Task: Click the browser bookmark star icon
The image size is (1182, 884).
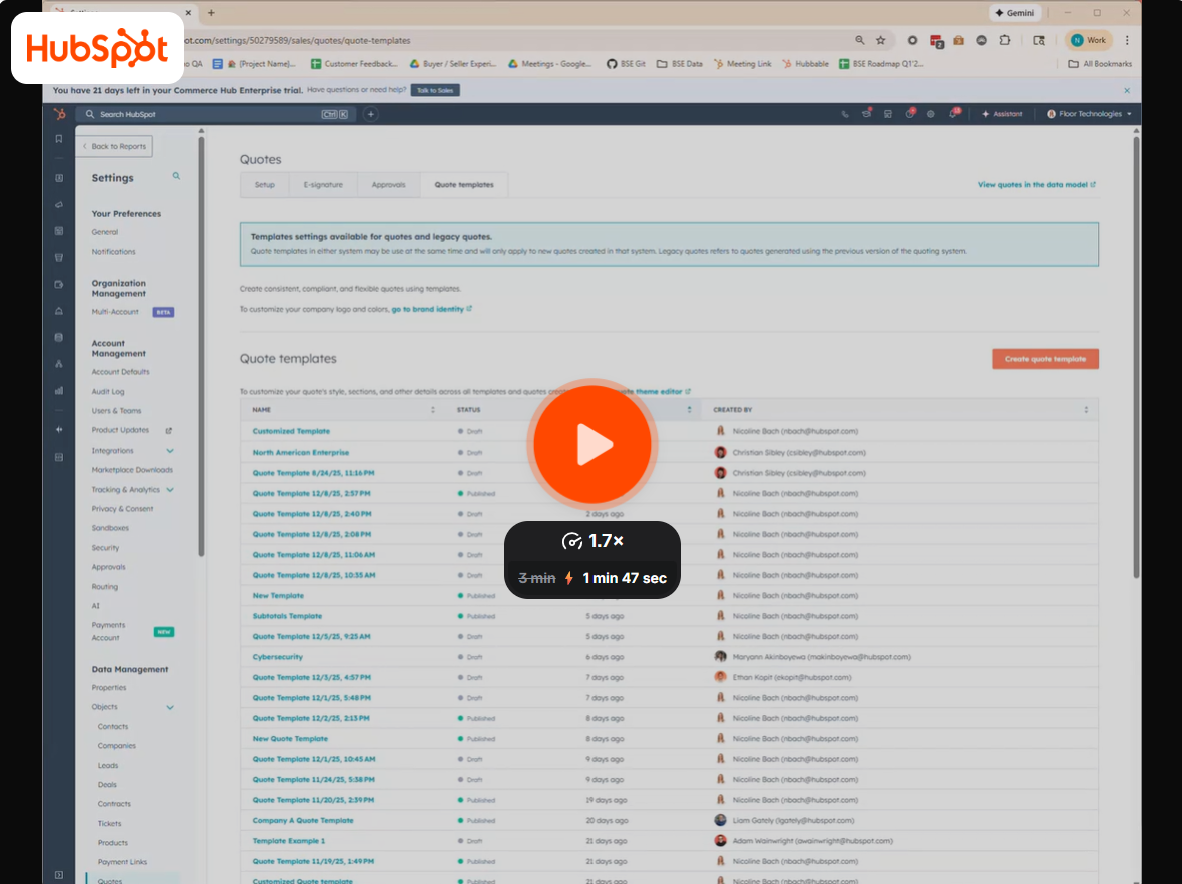Action: coord(881,40)
